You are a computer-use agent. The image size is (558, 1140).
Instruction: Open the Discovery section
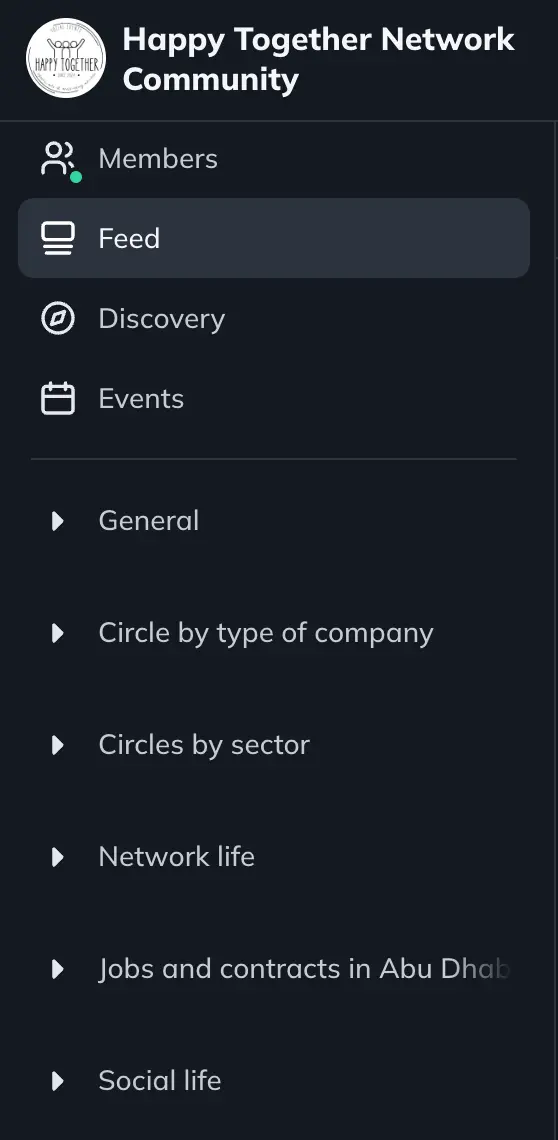(x=274, y=318)
